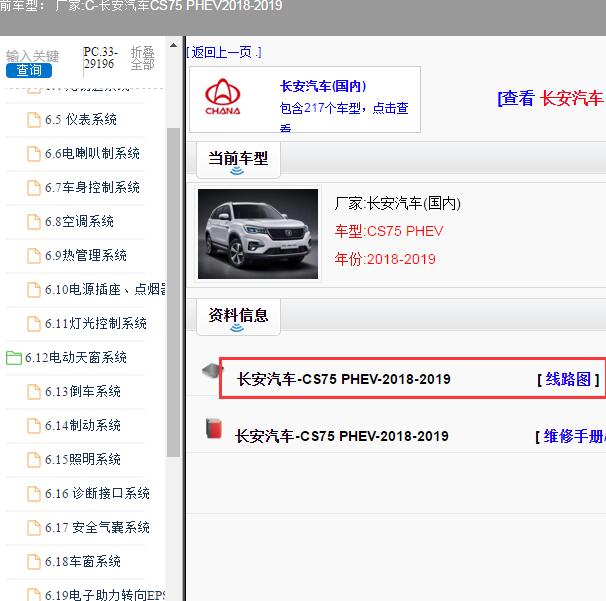Open 6.15照明系统 tree item

pos(82,460)
